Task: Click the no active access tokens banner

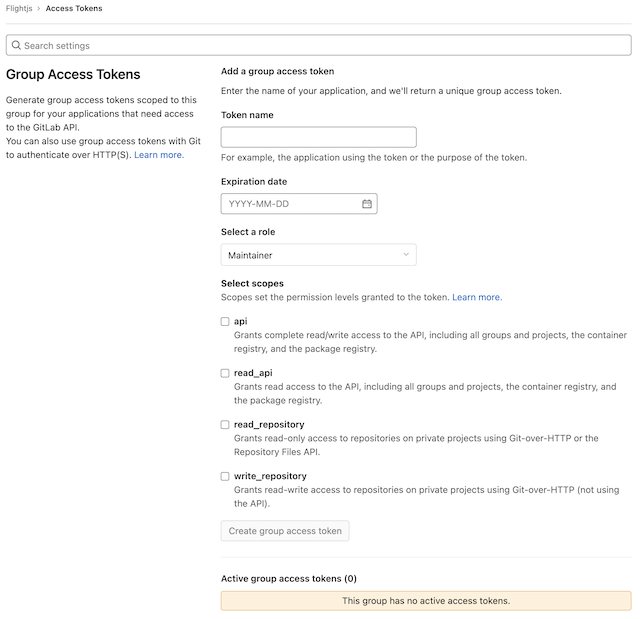Action: (x=426, y=601)
